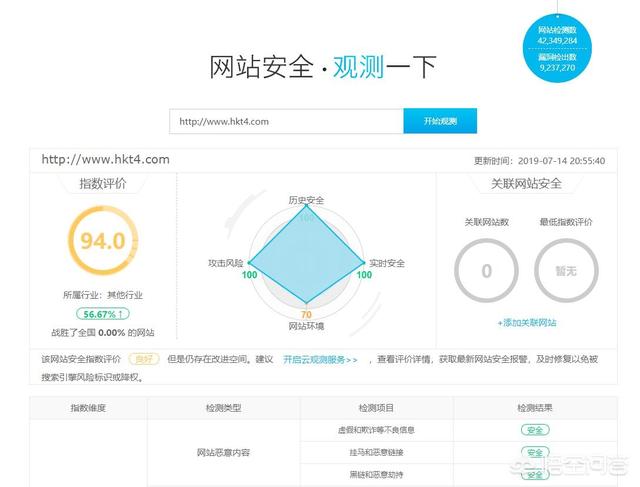640x487 pixels.
Task: Click the 最低指数评价 circle showing 暂无
Action: coord(566,271)
